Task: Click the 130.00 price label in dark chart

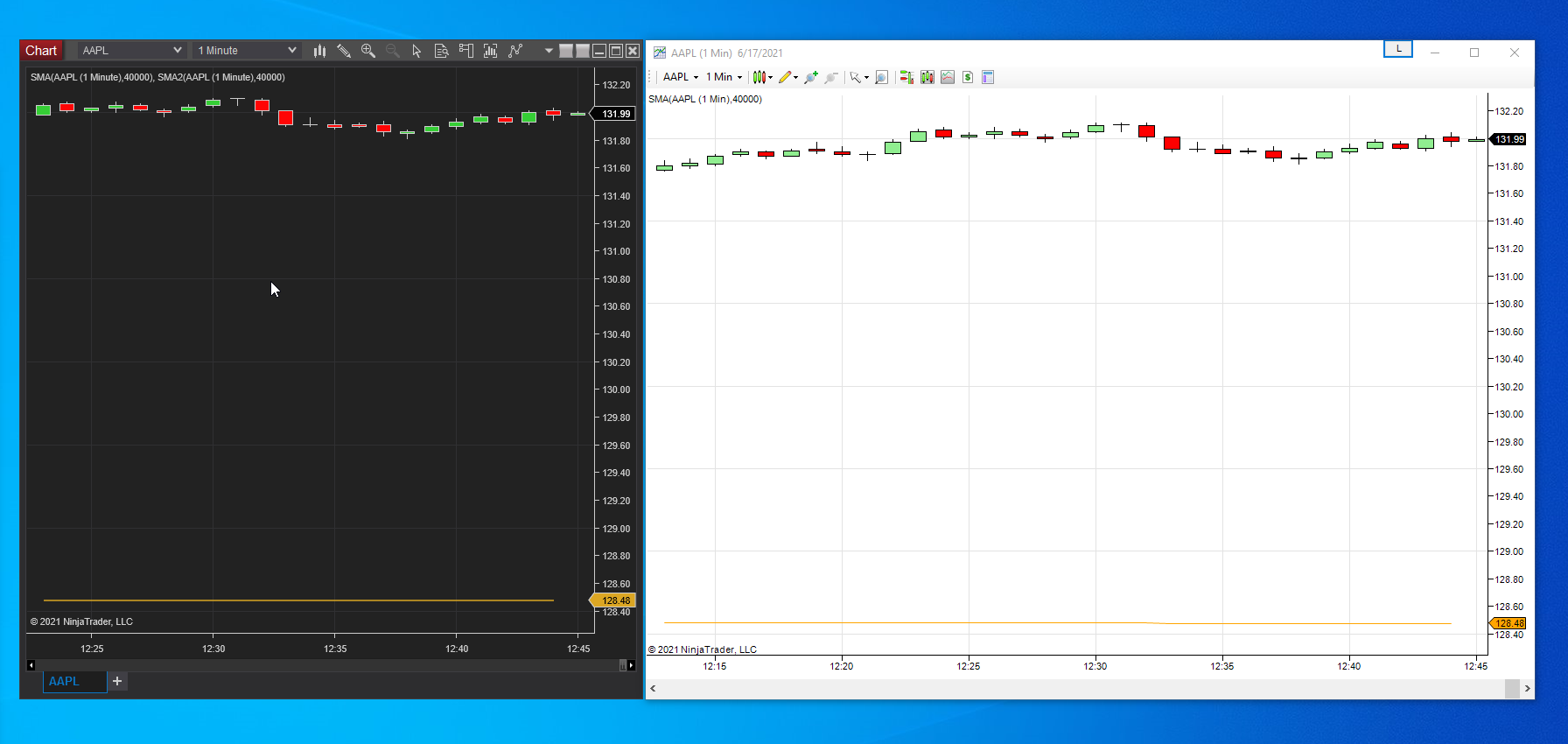Action: tap(616, 390)
